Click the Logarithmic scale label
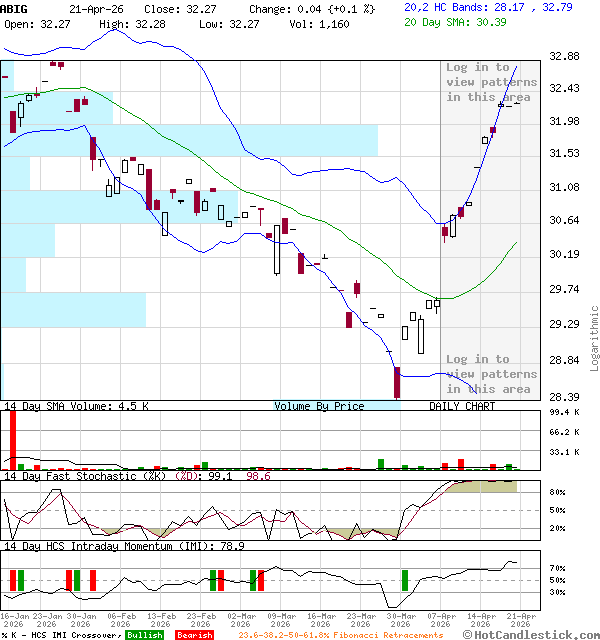Screen dimensions: 600x640 point(594,338)
